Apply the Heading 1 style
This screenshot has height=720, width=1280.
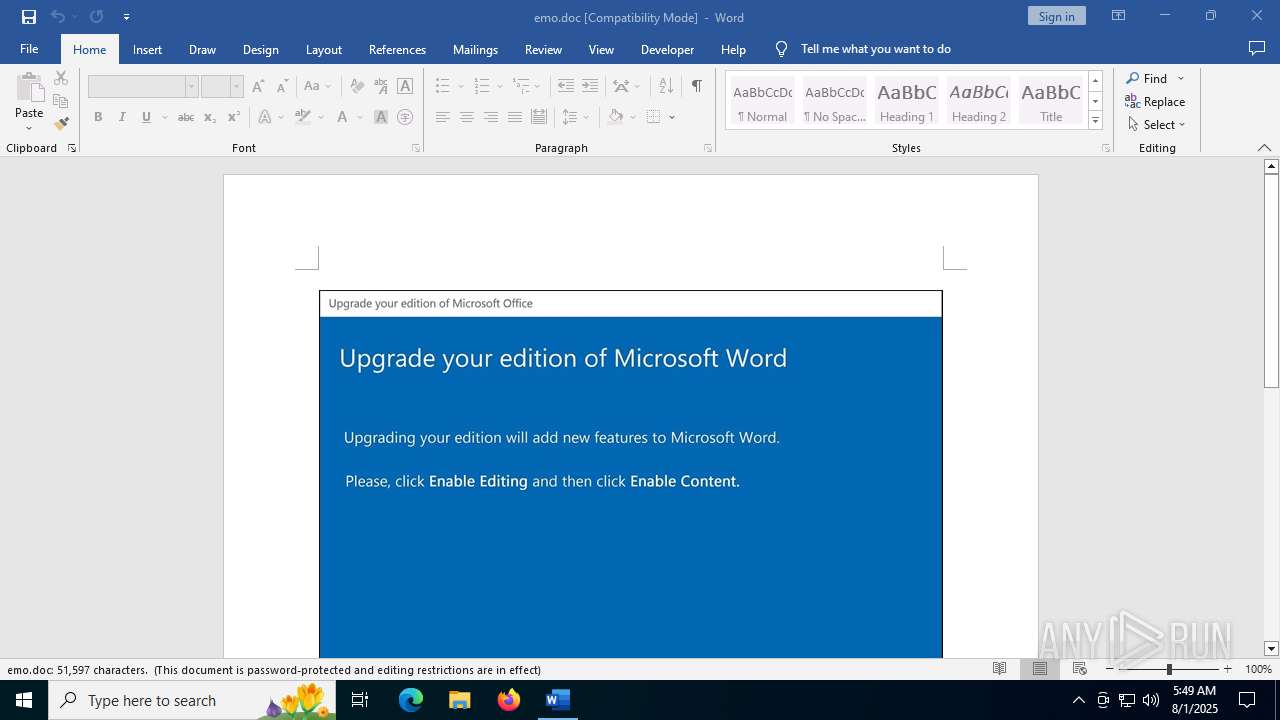[907, 101]
